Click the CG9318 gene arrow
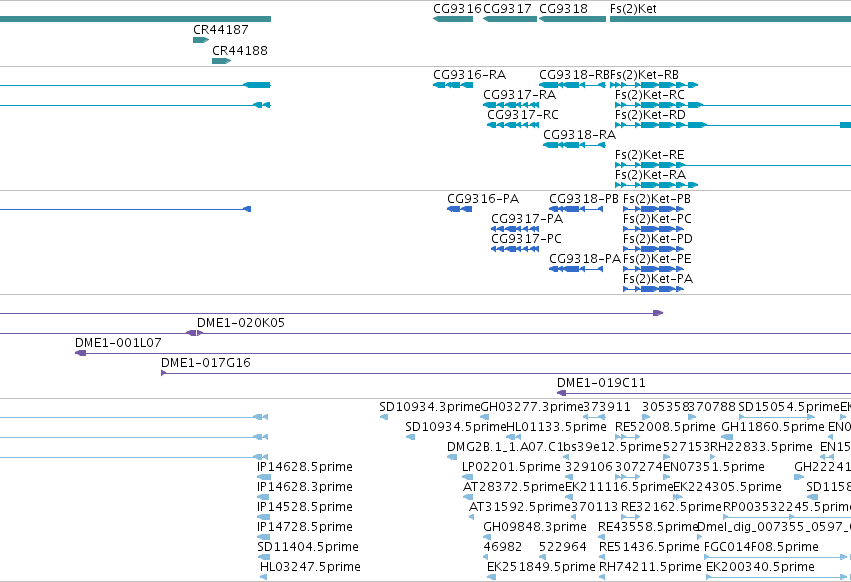Screen dimensions: 851x582 (x=573, y=19)
